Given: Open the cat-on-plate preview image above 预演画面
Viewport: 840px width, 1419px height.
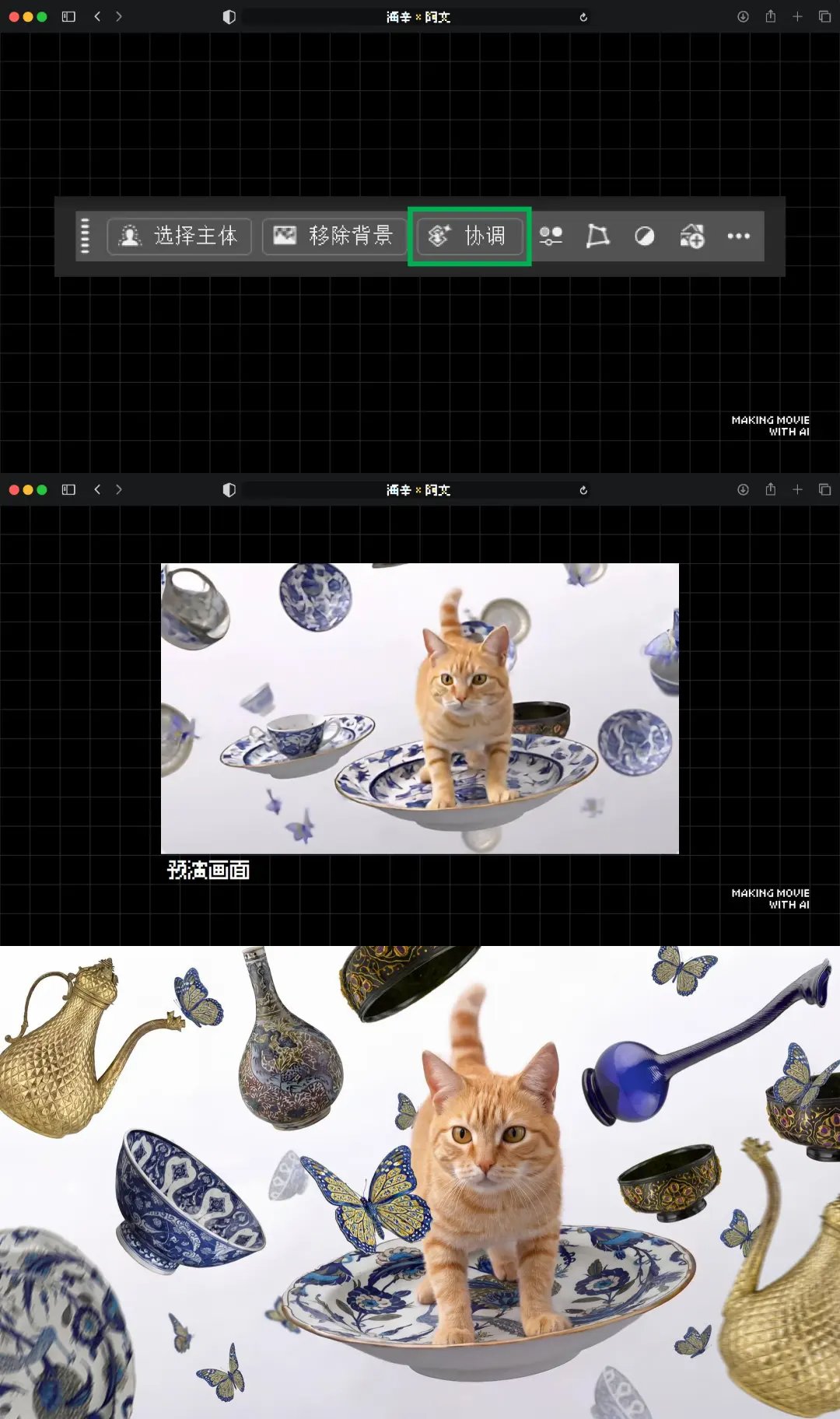Looking at the screenshot, I should 420,709.
